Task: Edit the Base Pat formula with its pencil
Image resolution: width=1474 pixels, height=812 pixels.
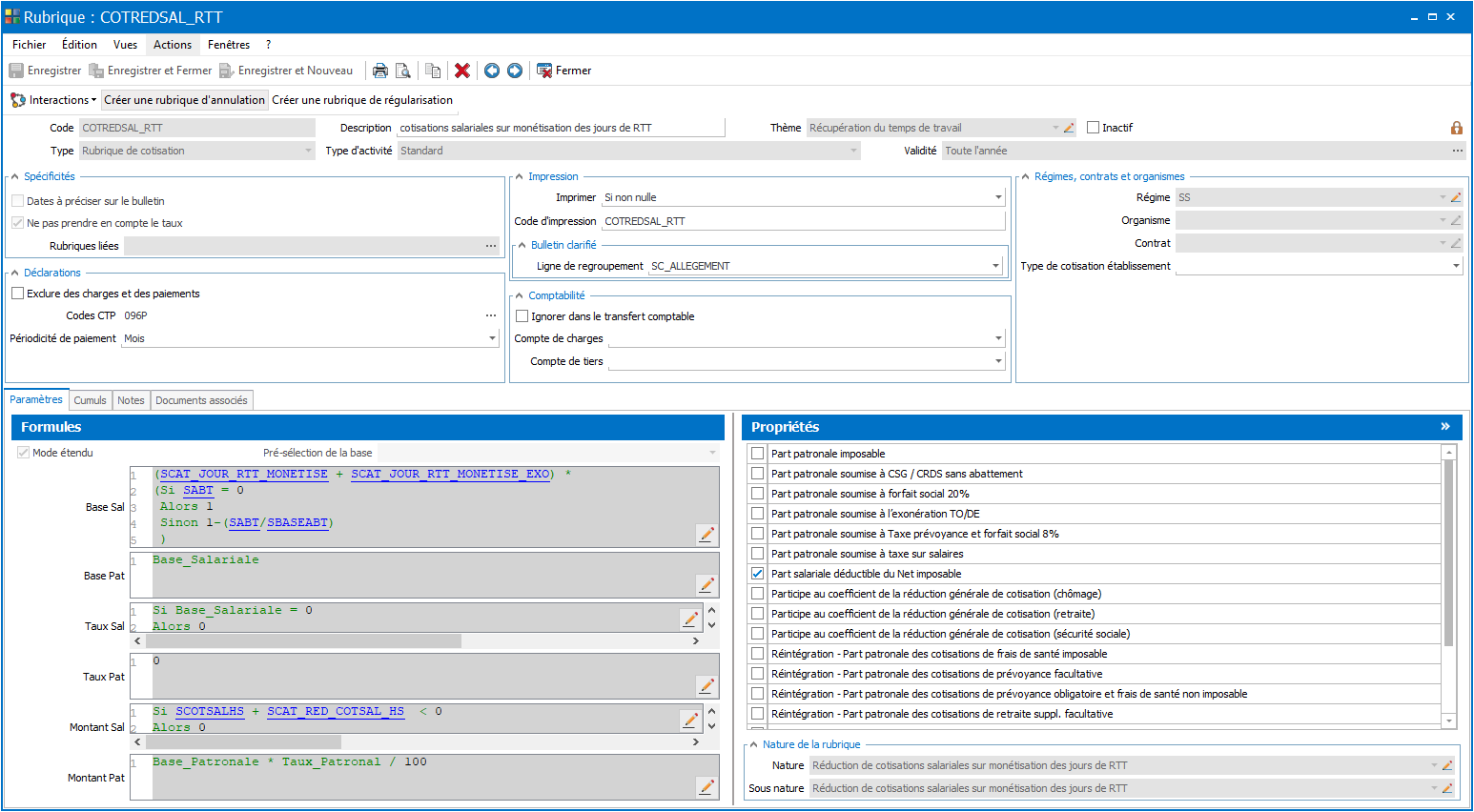Action: pos(706,584)
